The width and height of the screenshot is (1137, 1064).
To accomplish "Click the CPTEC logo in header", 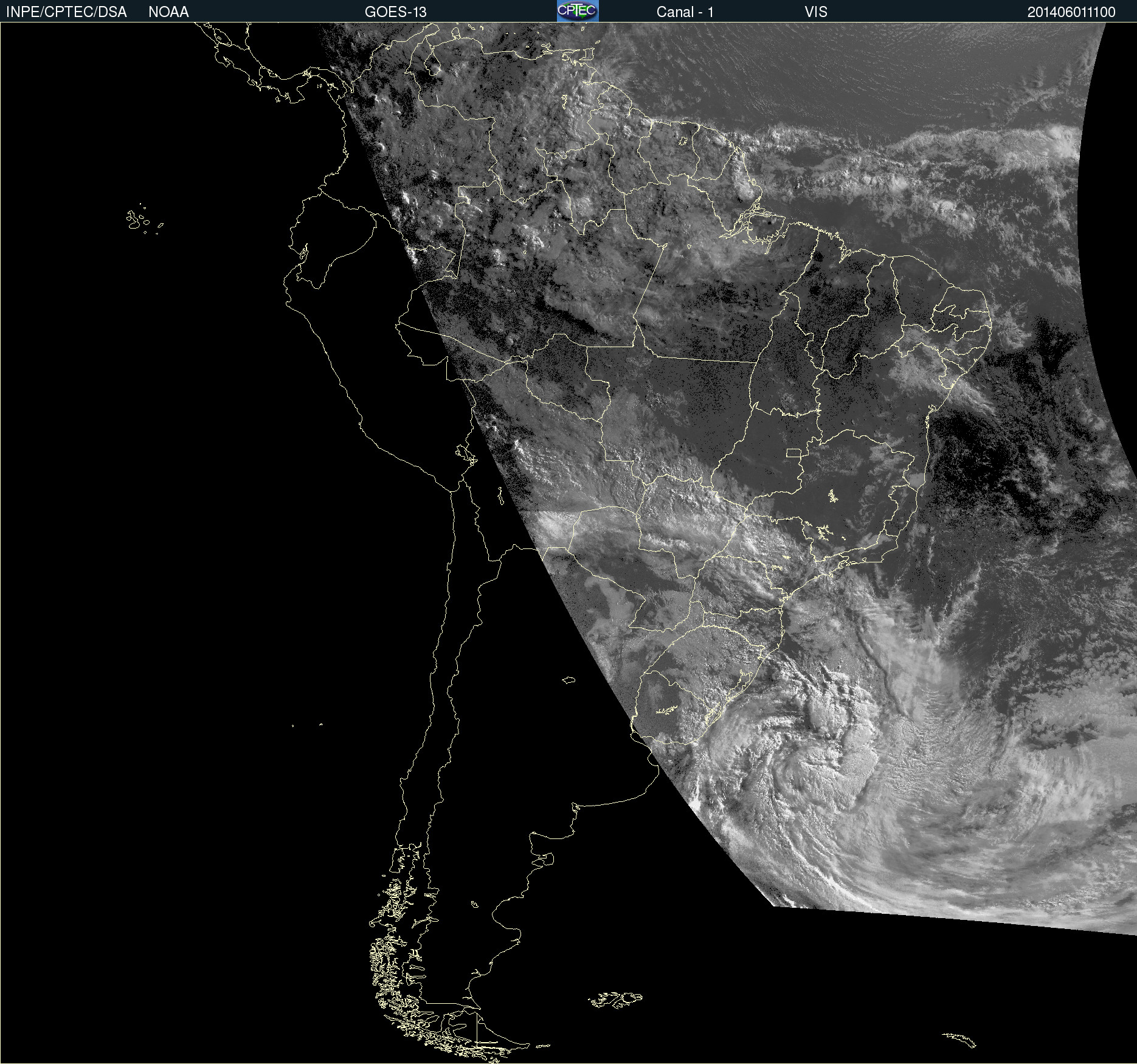I will [x=578, y=11].
